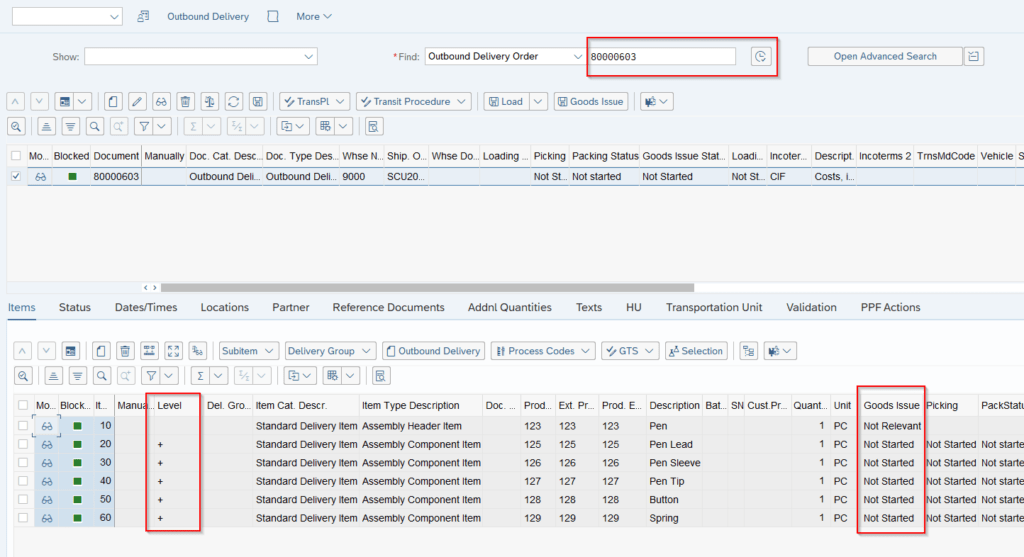The image size is (1024, 557).
Task: Click the Outbound Delivery button at top
Action: point(208,16)
